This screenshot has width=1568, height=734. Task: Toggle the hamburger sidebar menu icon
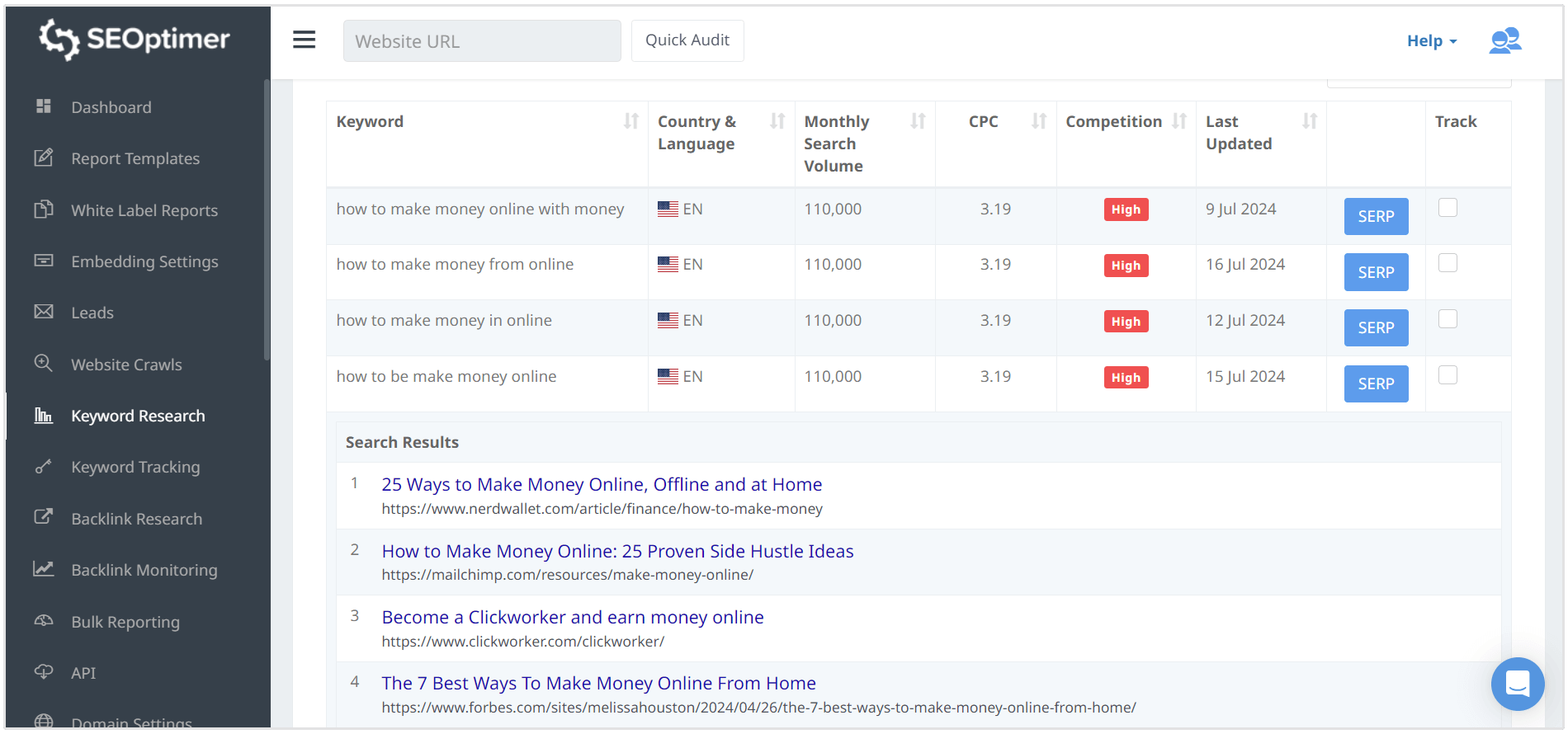pos(304,40)
